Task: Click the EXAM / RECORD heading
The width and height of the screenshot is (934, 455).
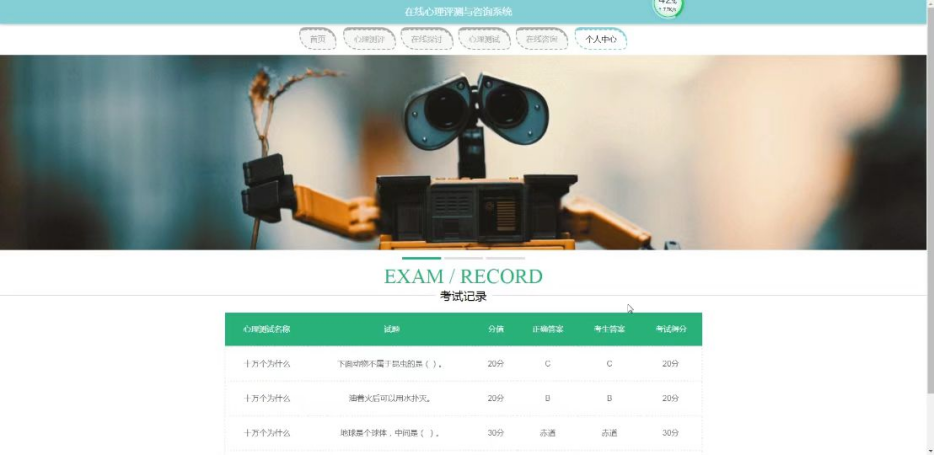Action: [463, 277]
